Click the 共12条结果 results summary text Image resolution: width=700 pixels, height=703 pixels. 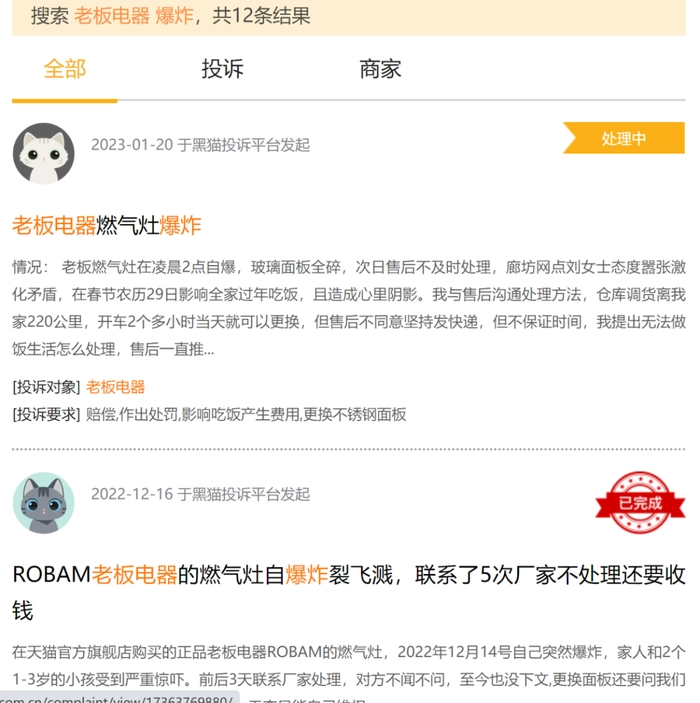261,16
